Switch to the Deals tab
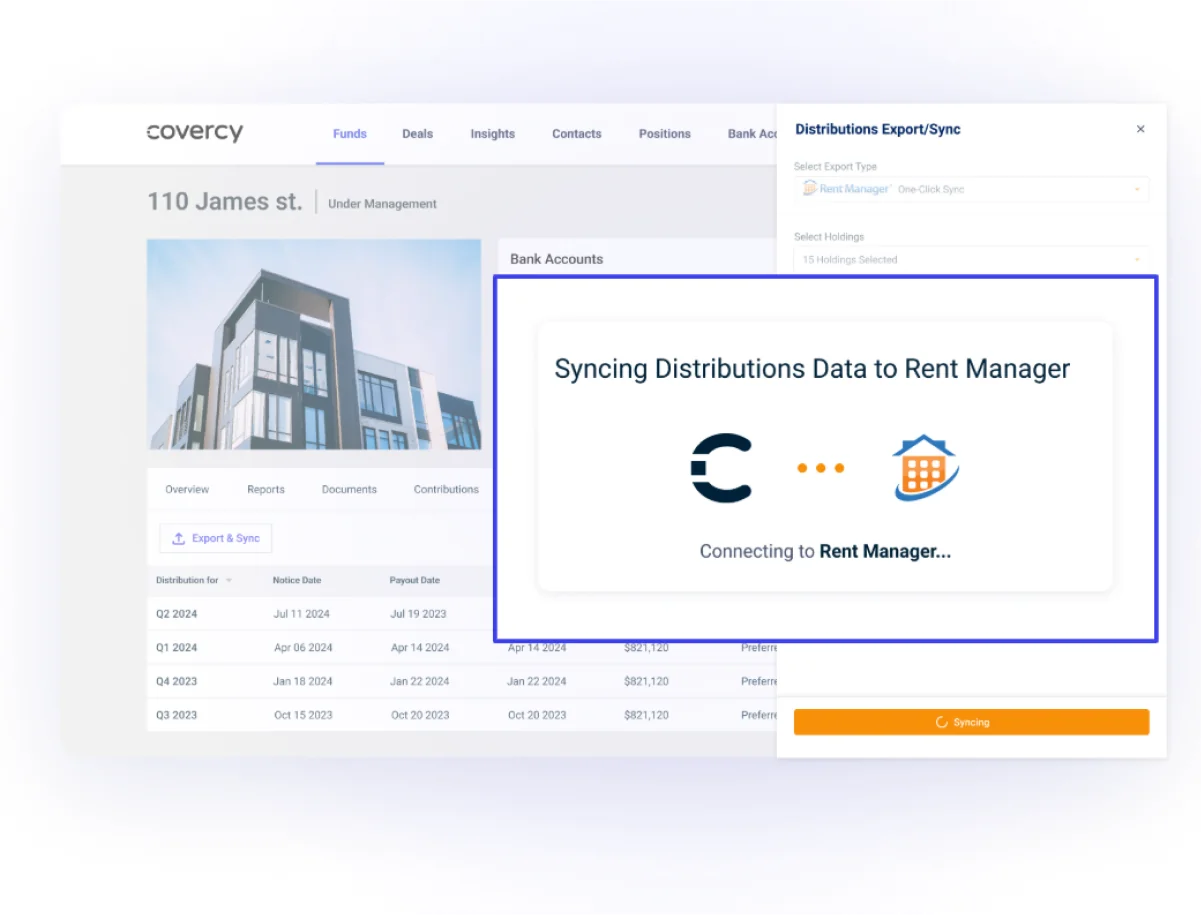The width and height of the screenshot is (1201, 915). 417,133
